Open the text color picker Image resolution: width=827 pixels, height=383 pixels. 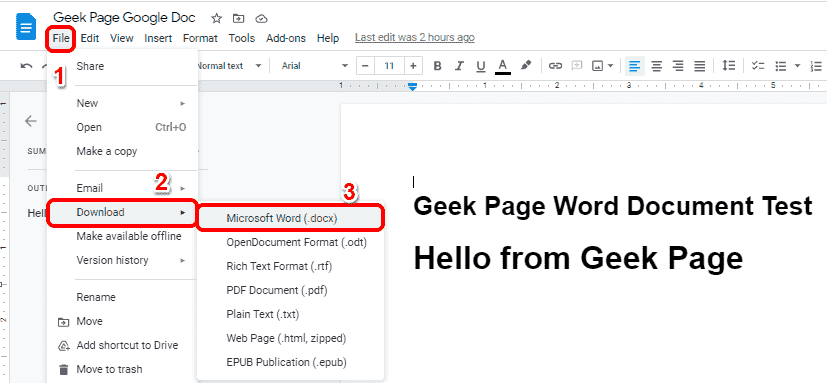click(503, 66)
